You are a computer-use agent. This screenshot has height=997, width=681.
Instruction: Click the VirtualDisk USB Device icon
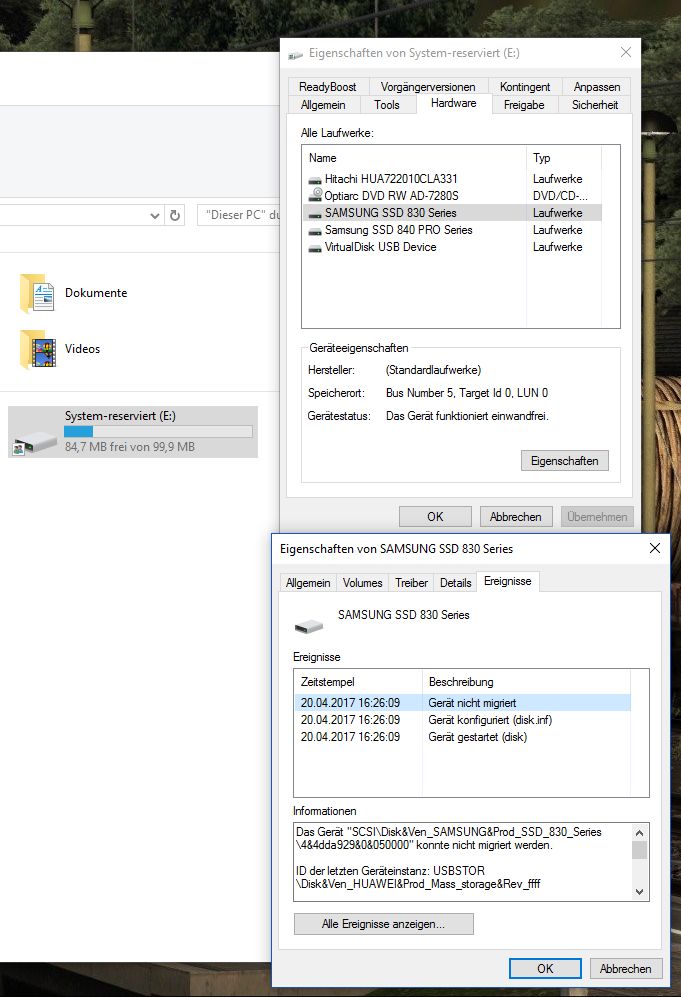click(315, 248)
